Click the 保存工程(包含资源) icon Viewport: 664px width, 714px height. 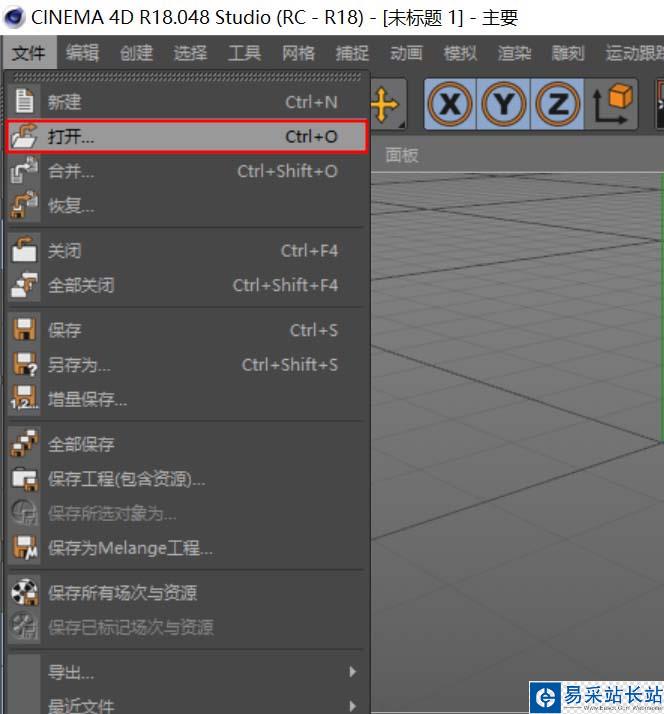coord(24,478)
